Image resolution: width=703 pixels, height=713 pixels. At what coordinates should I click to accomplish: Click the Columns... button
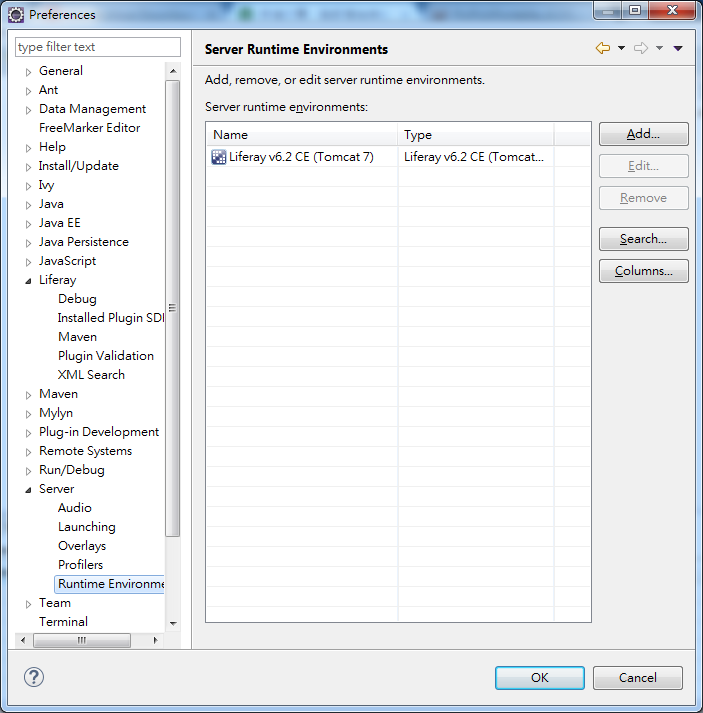click(x=643, y=271)
